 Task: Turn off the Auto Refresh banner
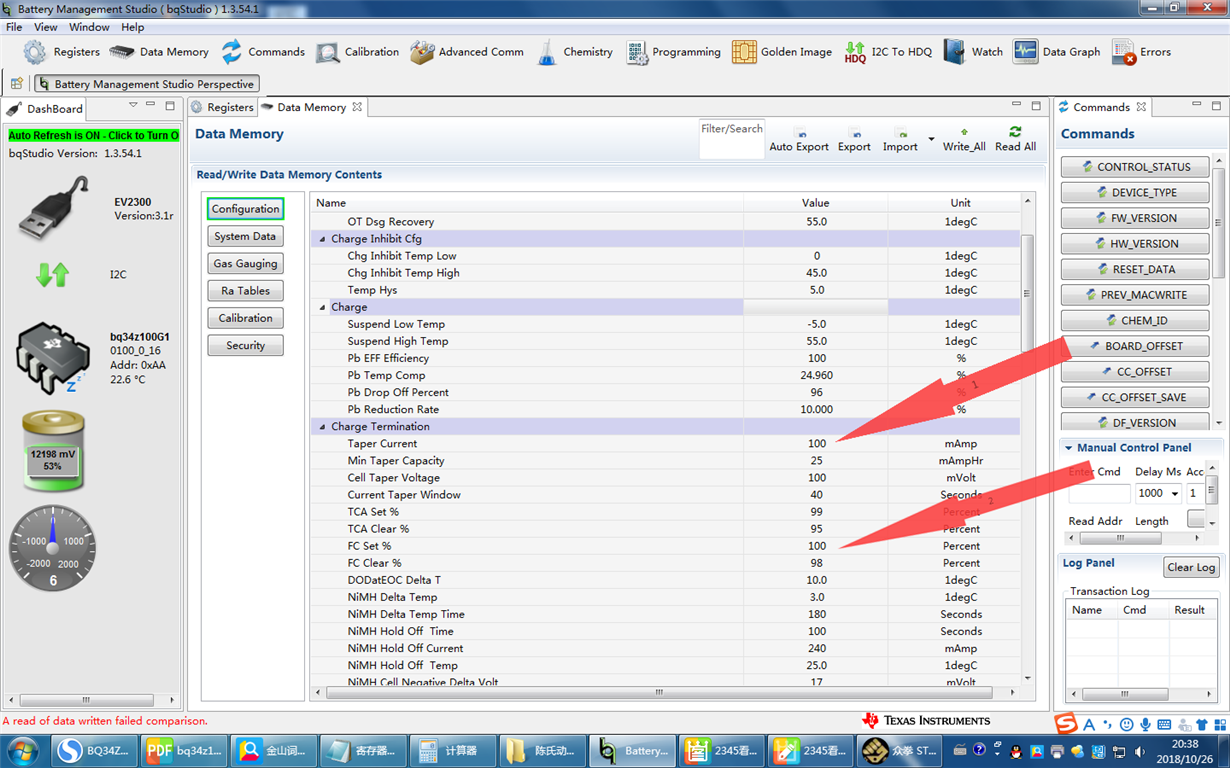[94, 135]
